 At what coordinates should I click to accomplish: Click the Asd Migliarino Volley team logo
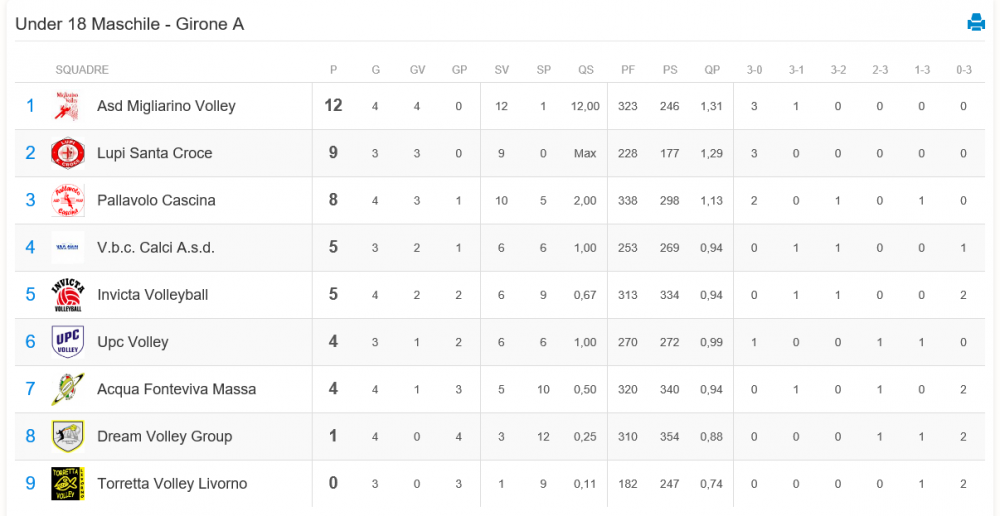point(67,106)
